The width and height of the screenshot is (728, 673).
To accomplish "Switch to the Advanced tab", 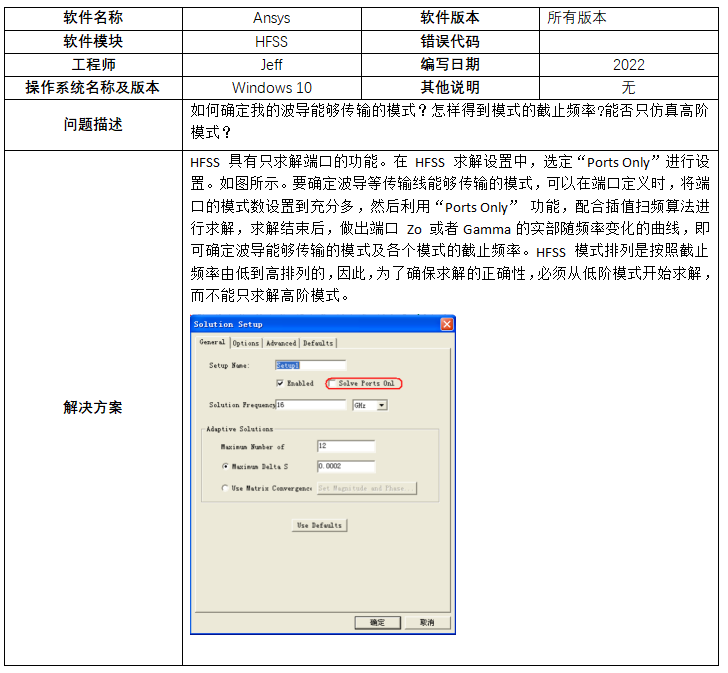I will click(x=281, y=343).
